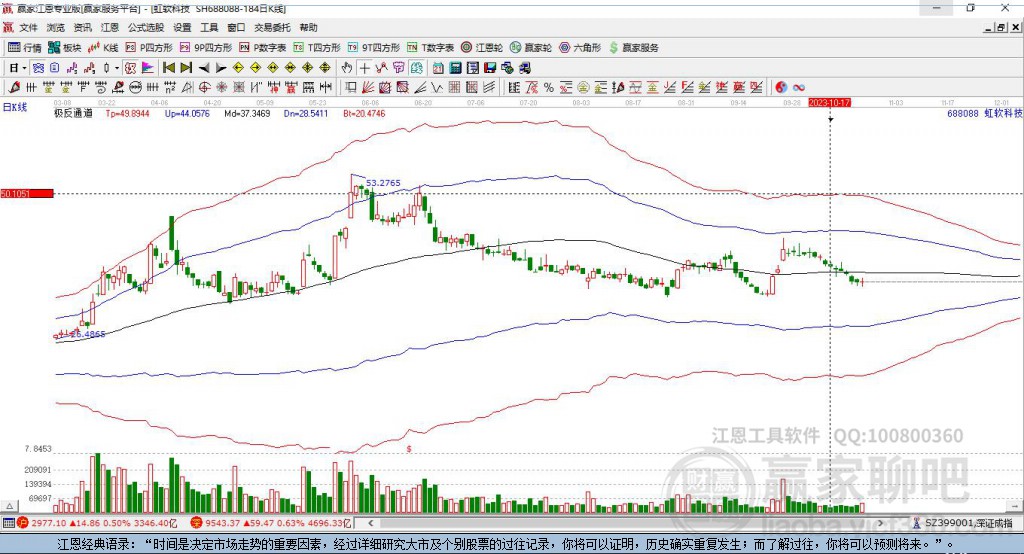This screenshot has height=554, width=1024.
Task: Launch the 赢家轮 wheel tool
Action: pos(531,48)
